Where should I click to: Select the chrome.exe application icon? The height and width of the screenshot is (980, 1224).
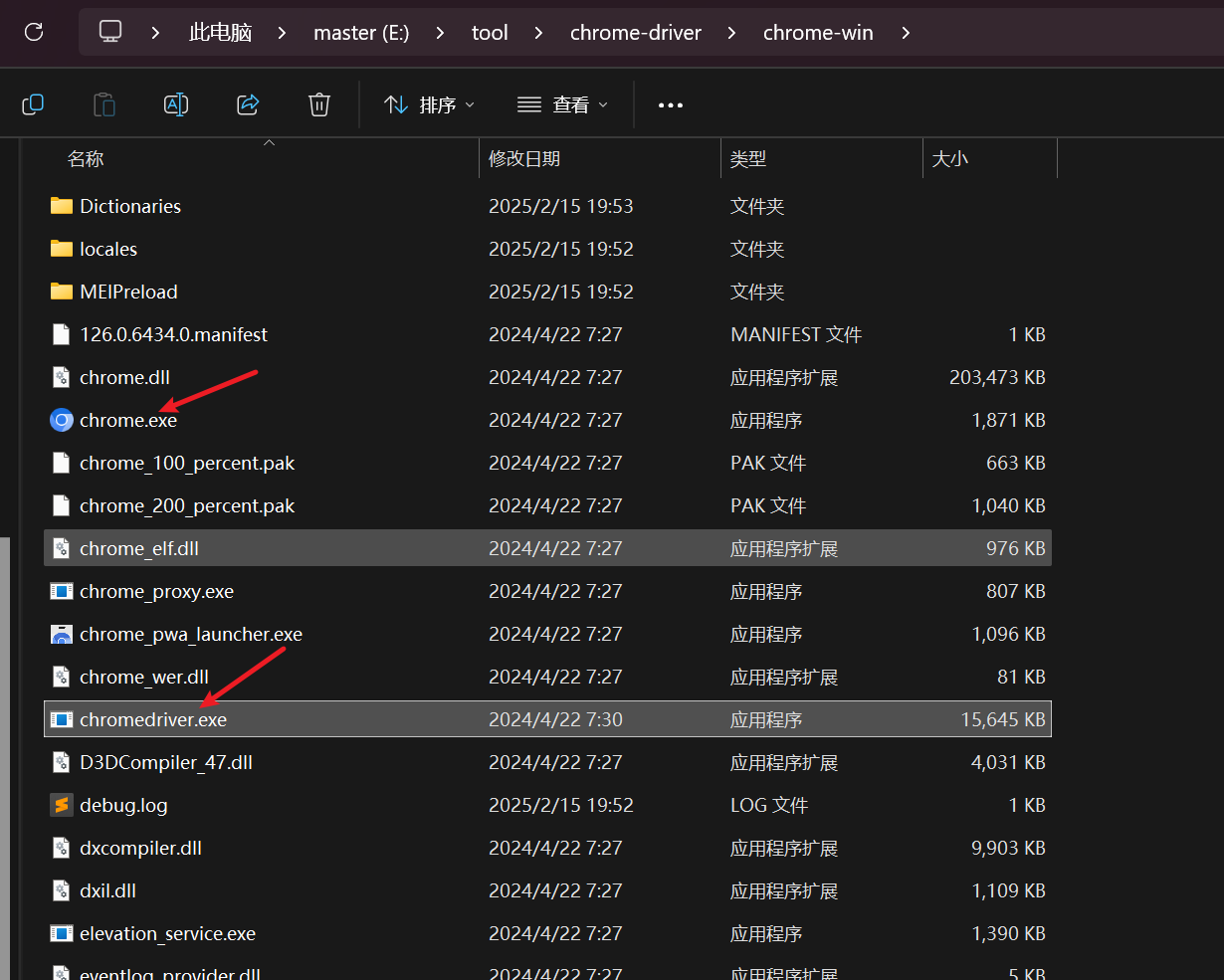coord(62,420)
